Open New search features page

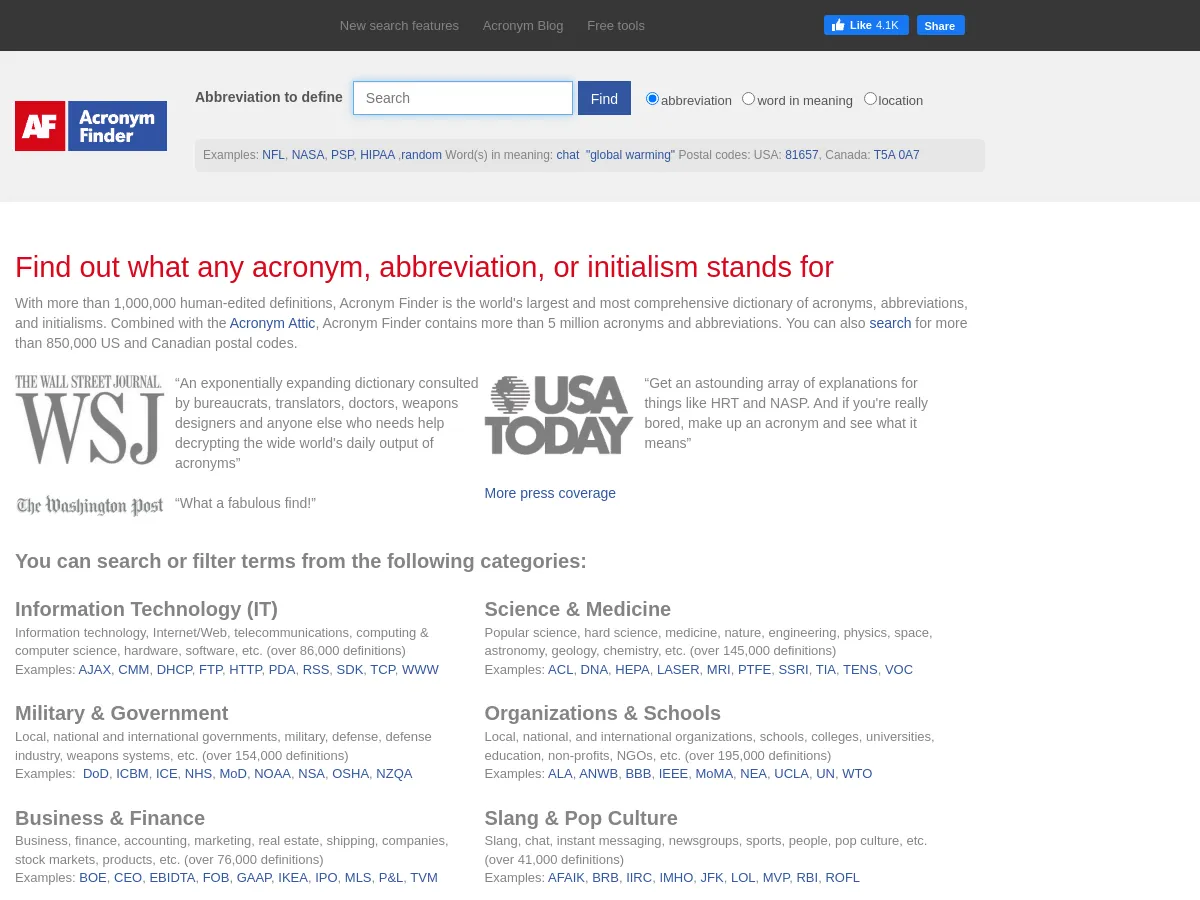[399, 25]
